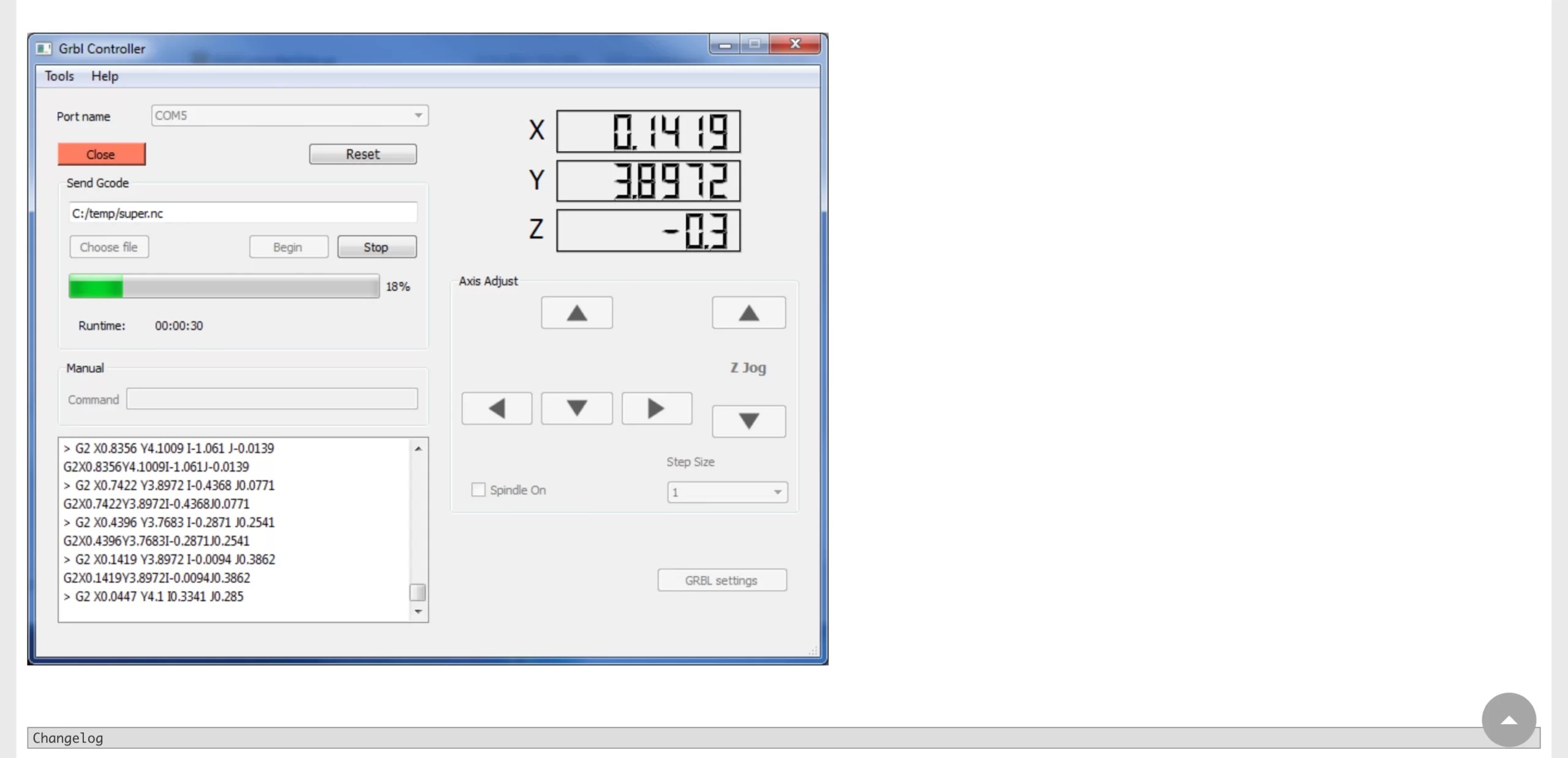Viewport: 1568px width, 758px height.
Task: Jog the X axis right
Action: tap(656, 407)
